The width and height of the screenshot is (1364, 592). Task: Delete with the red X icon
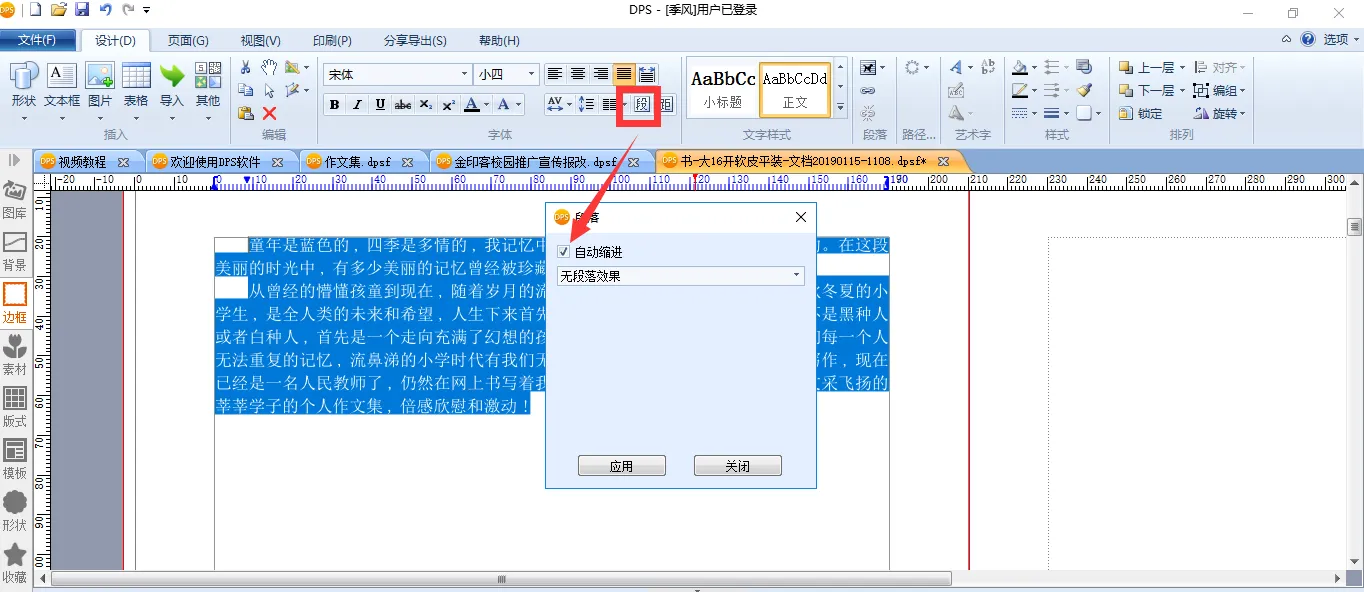tap(269, 113)
